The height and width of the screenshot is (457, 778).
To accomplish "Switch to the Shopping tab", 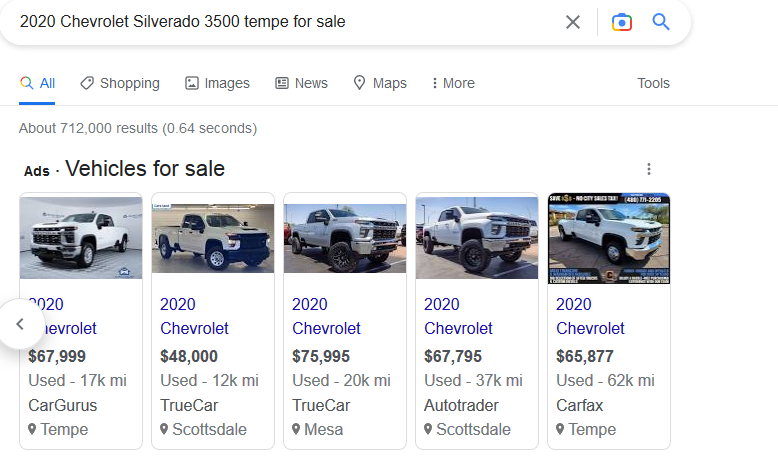I will tap(120, 83).
